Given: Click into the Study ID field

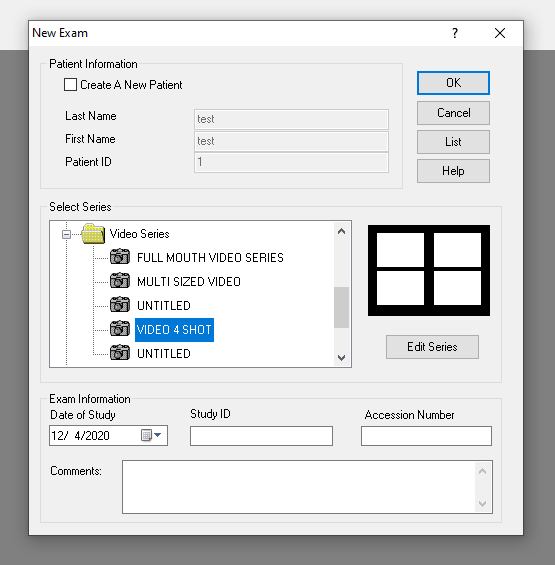Looking at the screenshot, I should tap(261, 436).
